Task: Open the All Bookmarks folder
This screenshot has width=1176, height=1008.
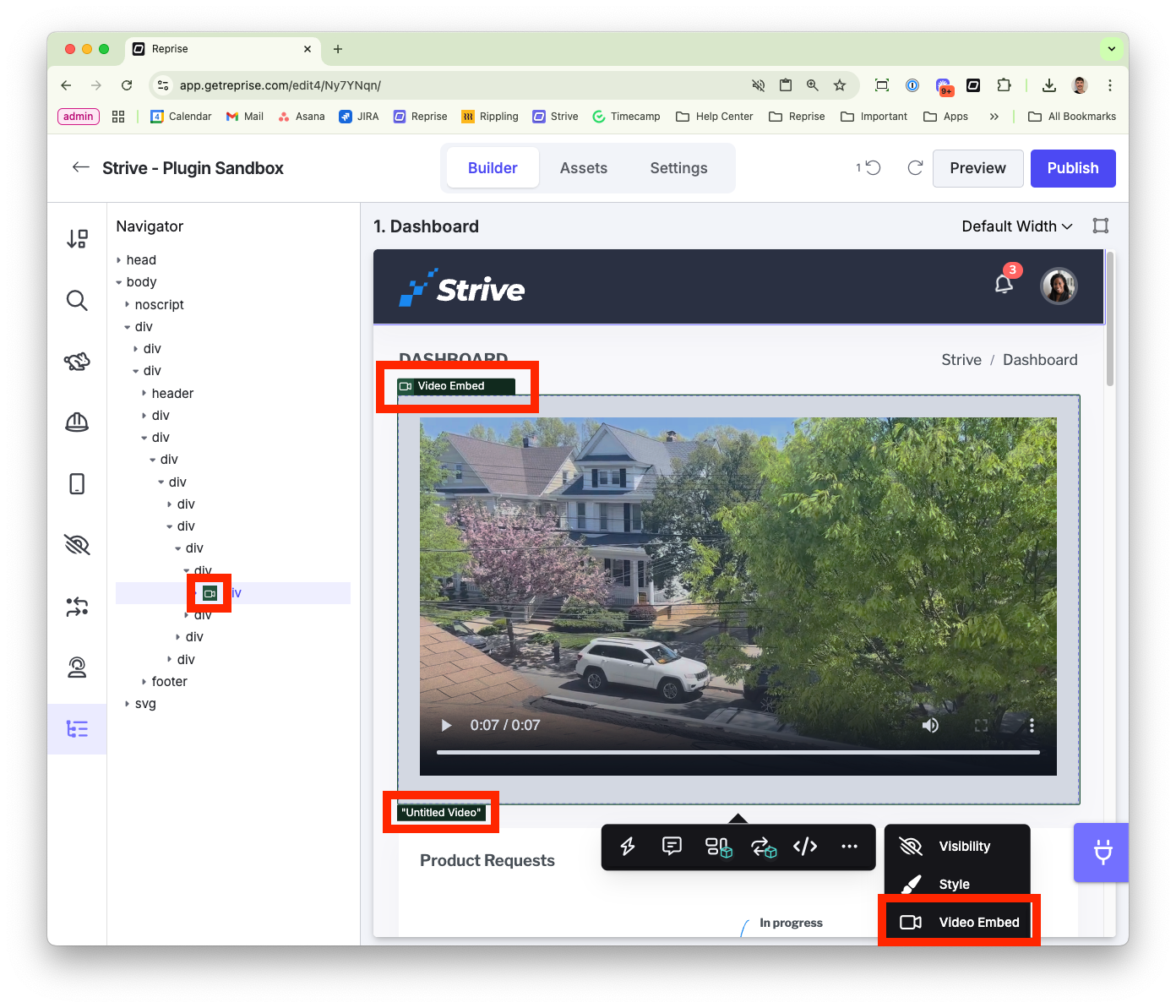Action: 1072,117
